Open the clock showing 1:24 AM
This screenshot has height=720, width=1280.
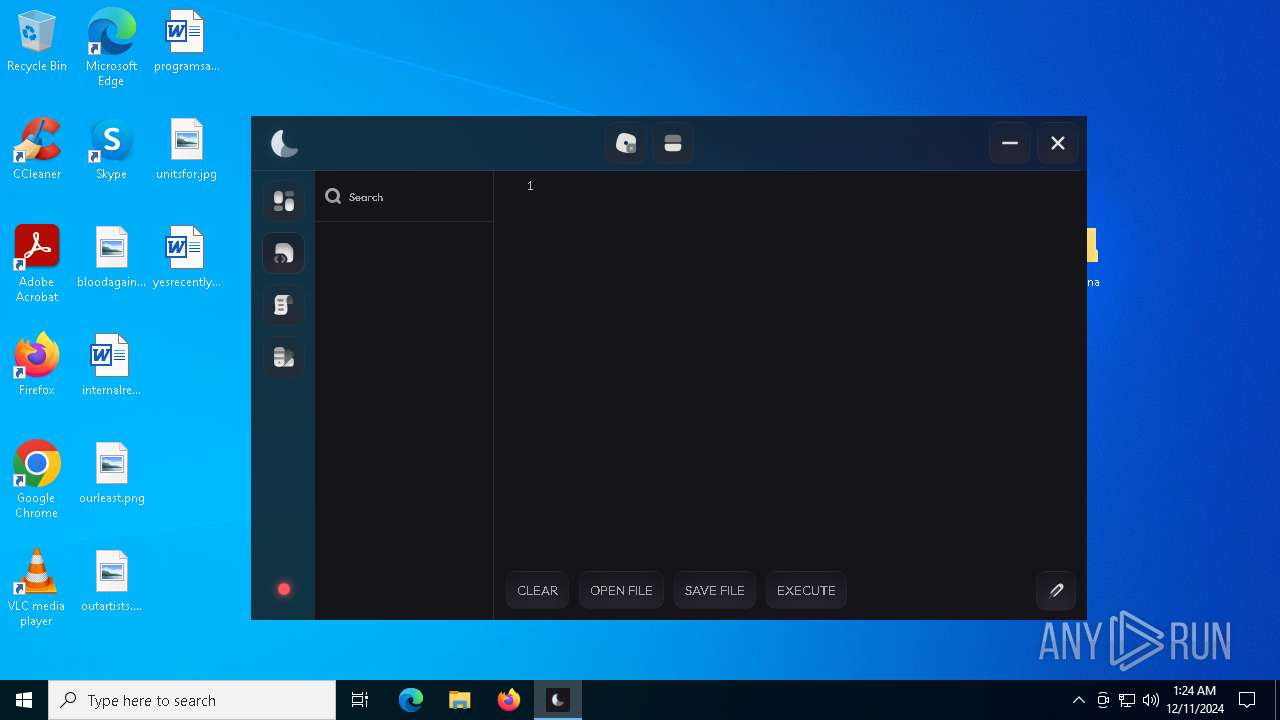1195,700
